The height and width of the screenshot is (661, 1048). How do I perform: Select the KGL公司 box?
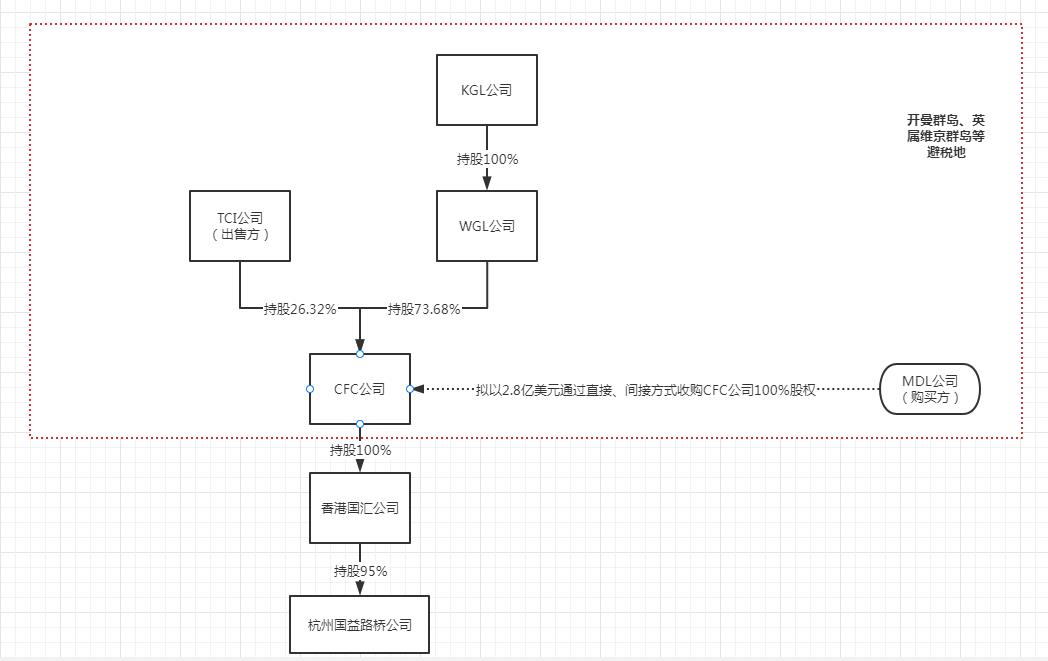[x=487, y=90]
